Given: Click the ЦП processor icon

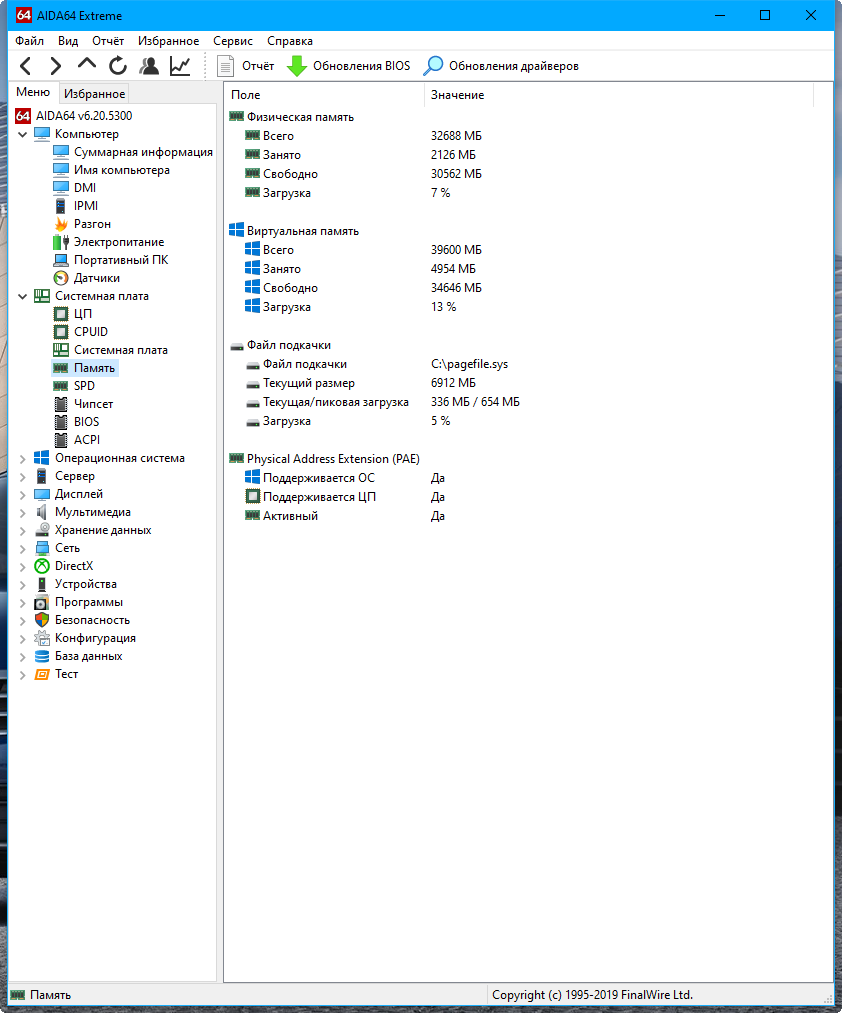Looking at the screenshot, I should point(61,314).
